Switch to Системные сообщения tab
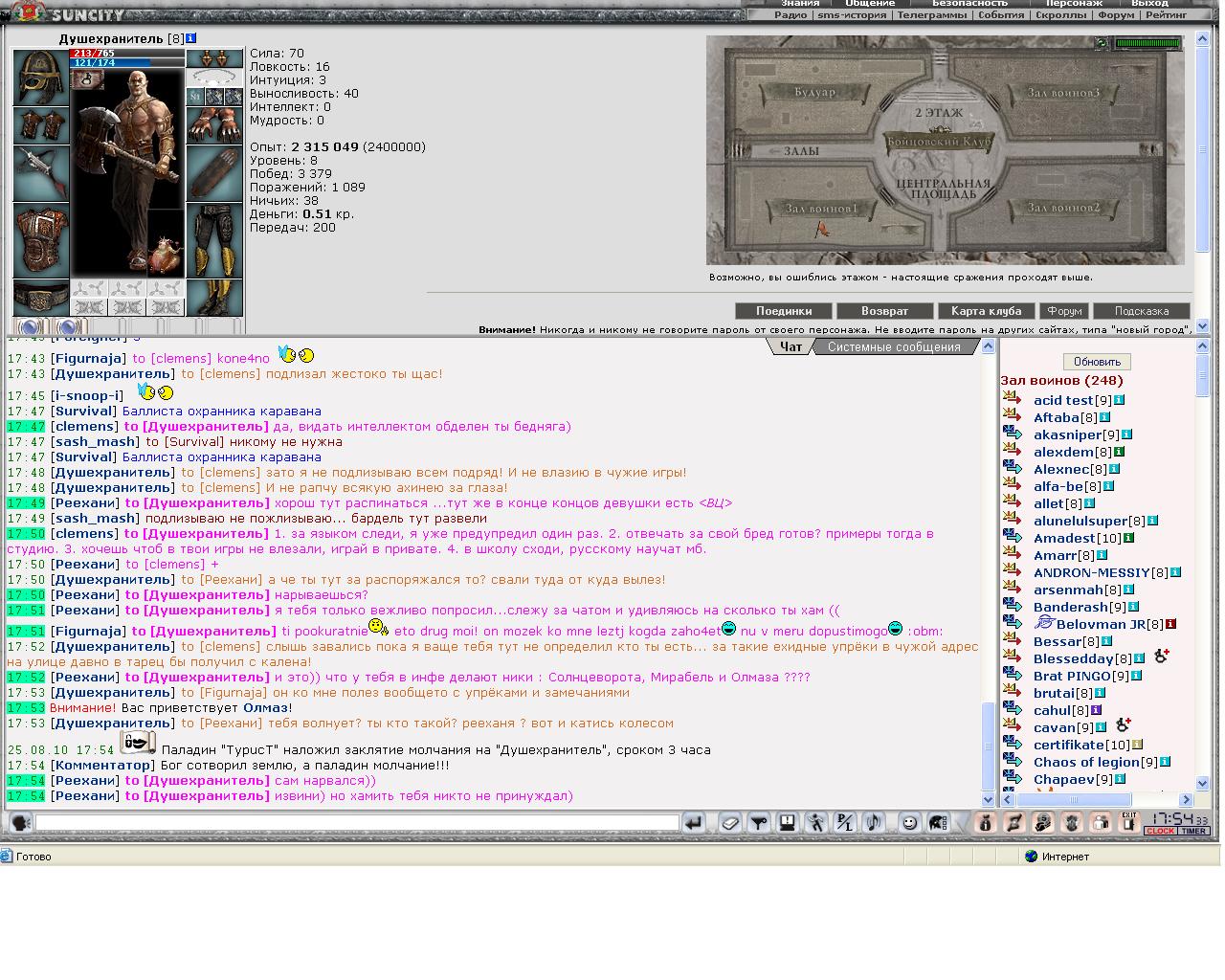 click(894, 347)
